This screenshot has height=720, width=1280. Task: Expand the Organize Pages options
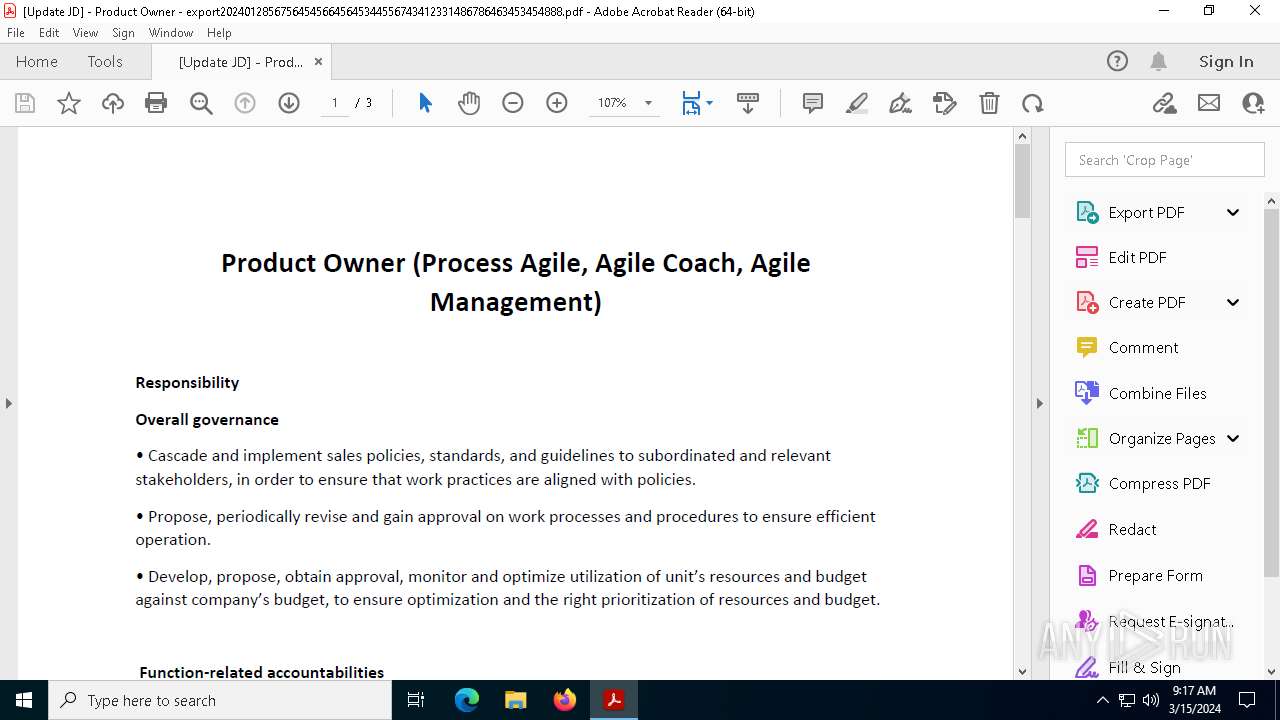click(x=1233, y=438)
